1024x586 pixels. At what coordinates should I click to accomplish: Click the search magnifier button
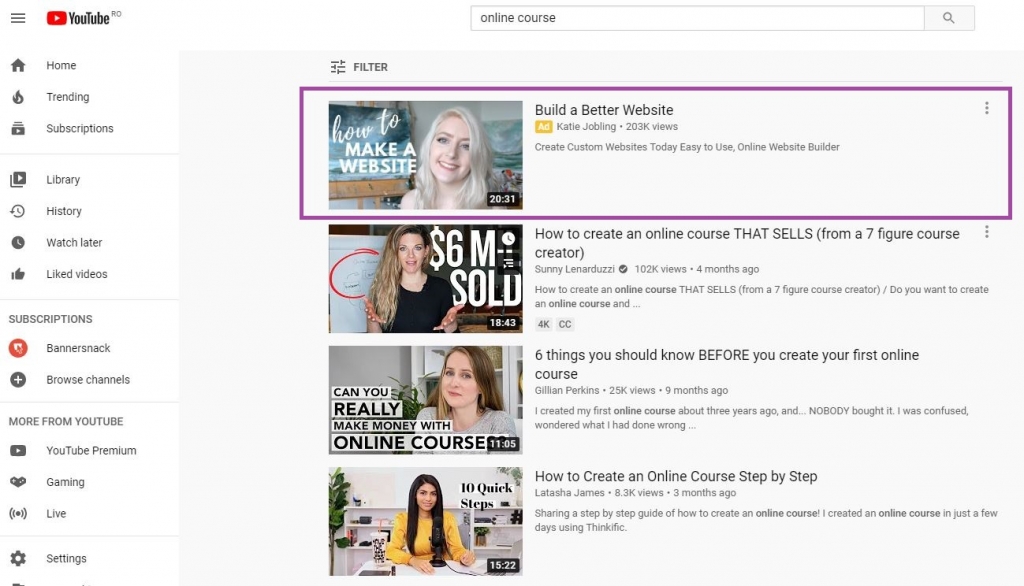[948, 17]
